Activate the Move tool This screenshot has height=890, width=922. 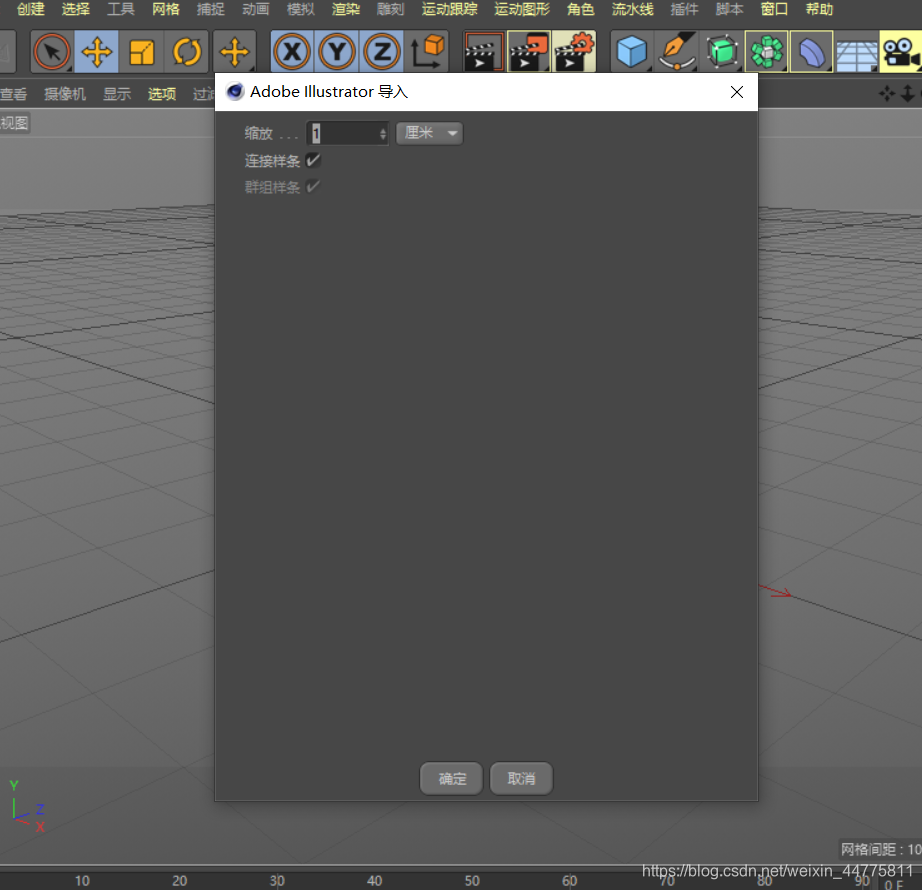[x=96, y=52]
